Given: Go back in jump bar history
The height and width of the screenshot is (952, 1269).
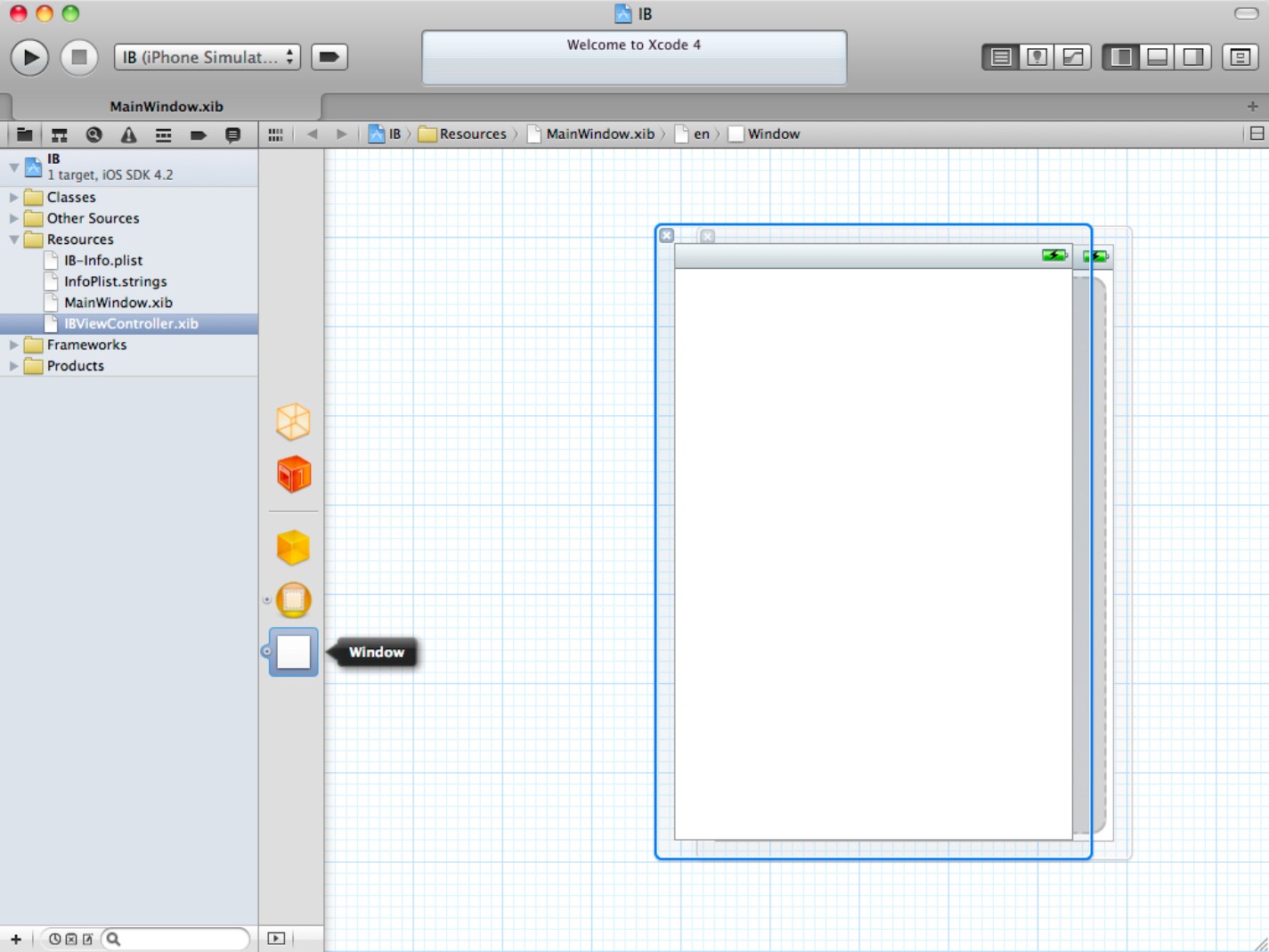Looking at the screenshot, I should (312, 134).
